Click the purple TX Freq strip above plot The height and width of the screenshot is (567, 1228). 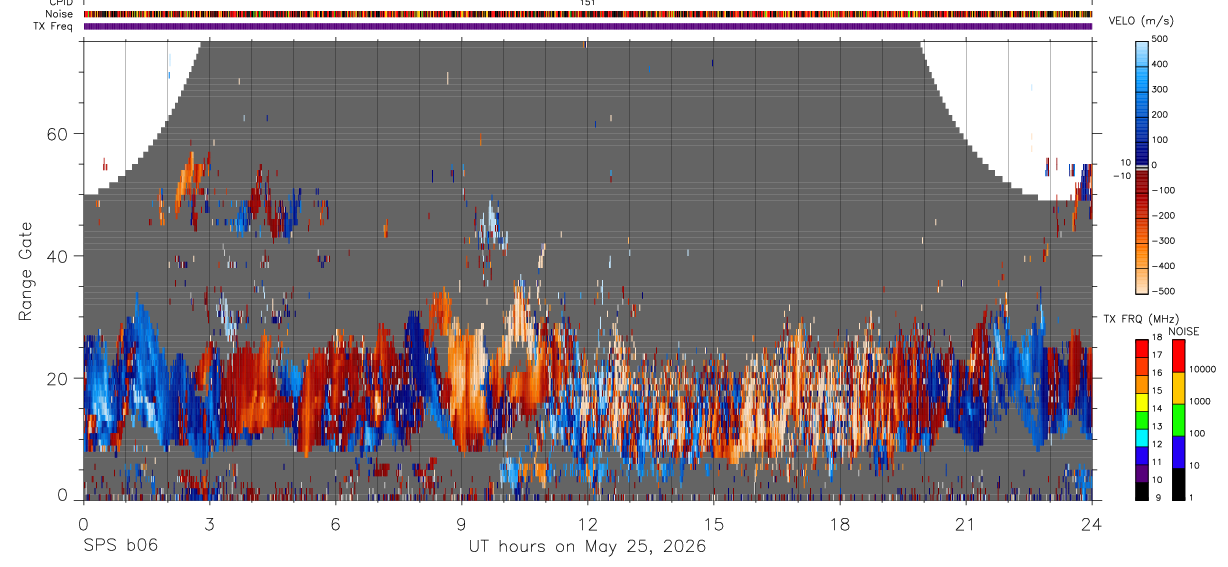588,26
